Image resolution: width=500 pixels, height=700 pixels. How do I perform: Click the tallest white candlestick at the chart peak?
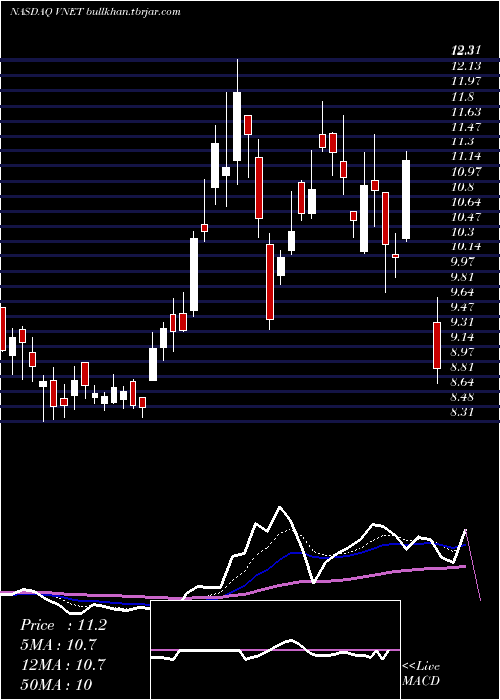pos(237,126)
